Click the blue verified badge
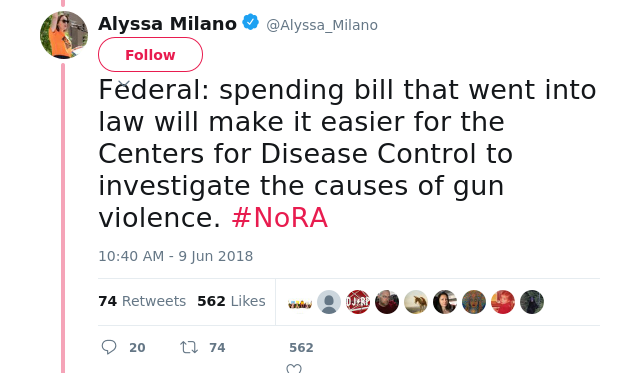The height and width of the screenshot is (373, 640). click(250, 22)
